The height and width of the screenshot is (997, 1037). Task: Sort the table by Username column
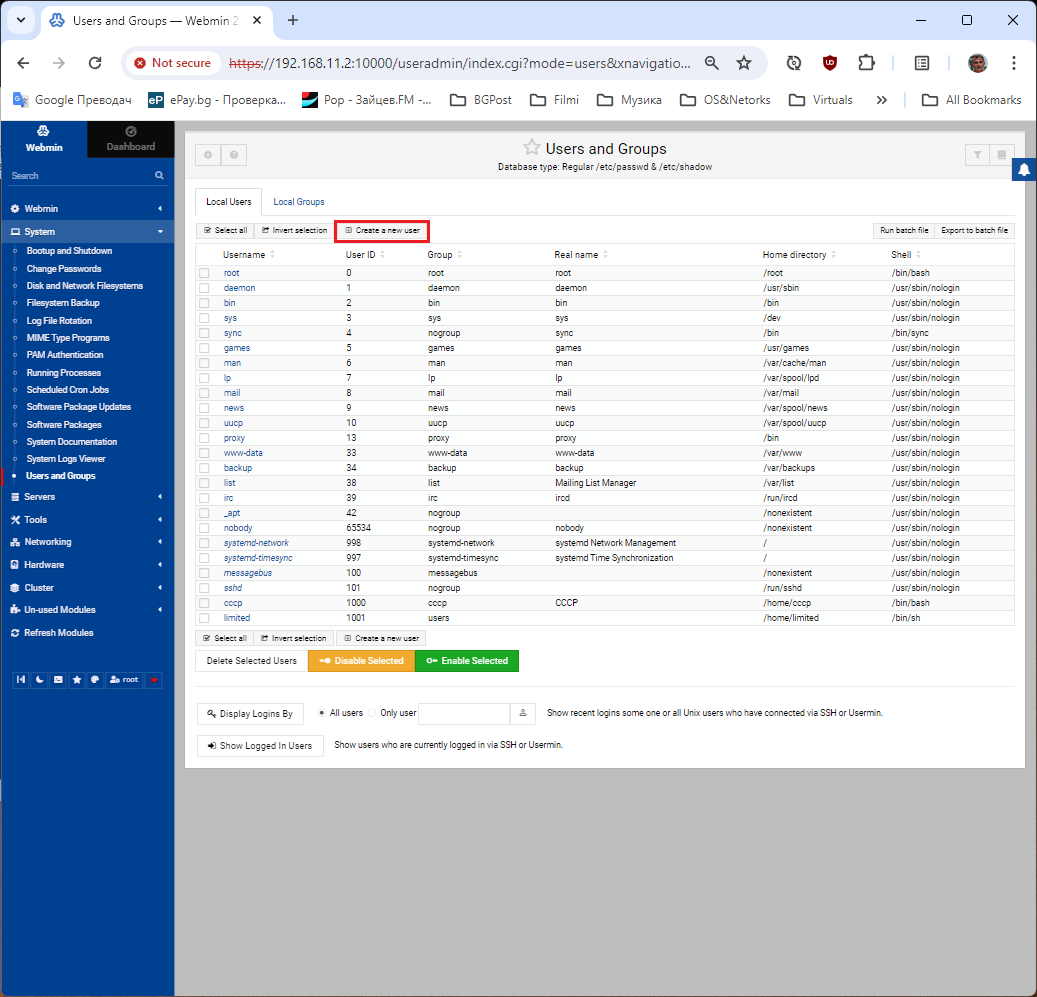click(x=249, y=255)
